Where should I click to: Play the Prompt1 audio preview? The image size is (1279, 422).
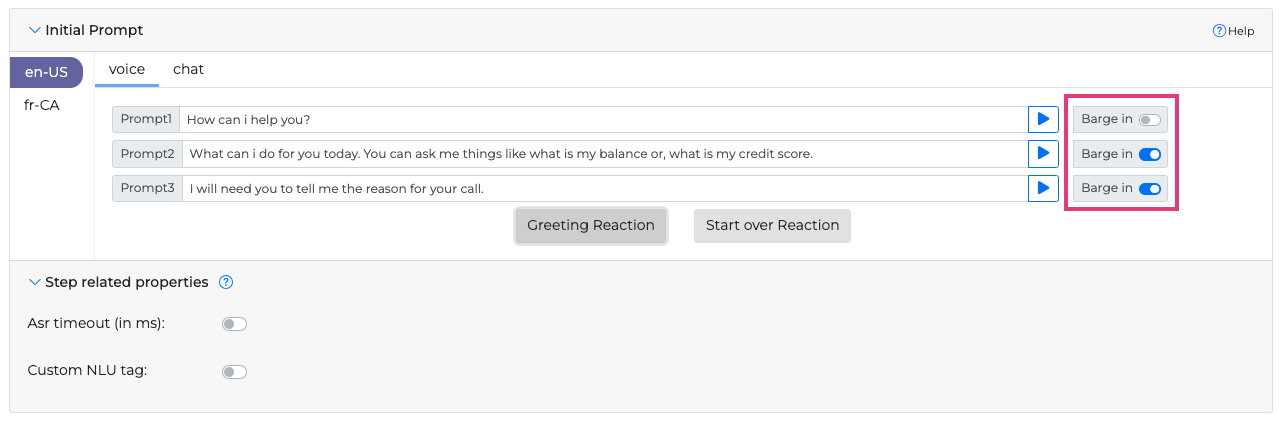pos(1043,119)
